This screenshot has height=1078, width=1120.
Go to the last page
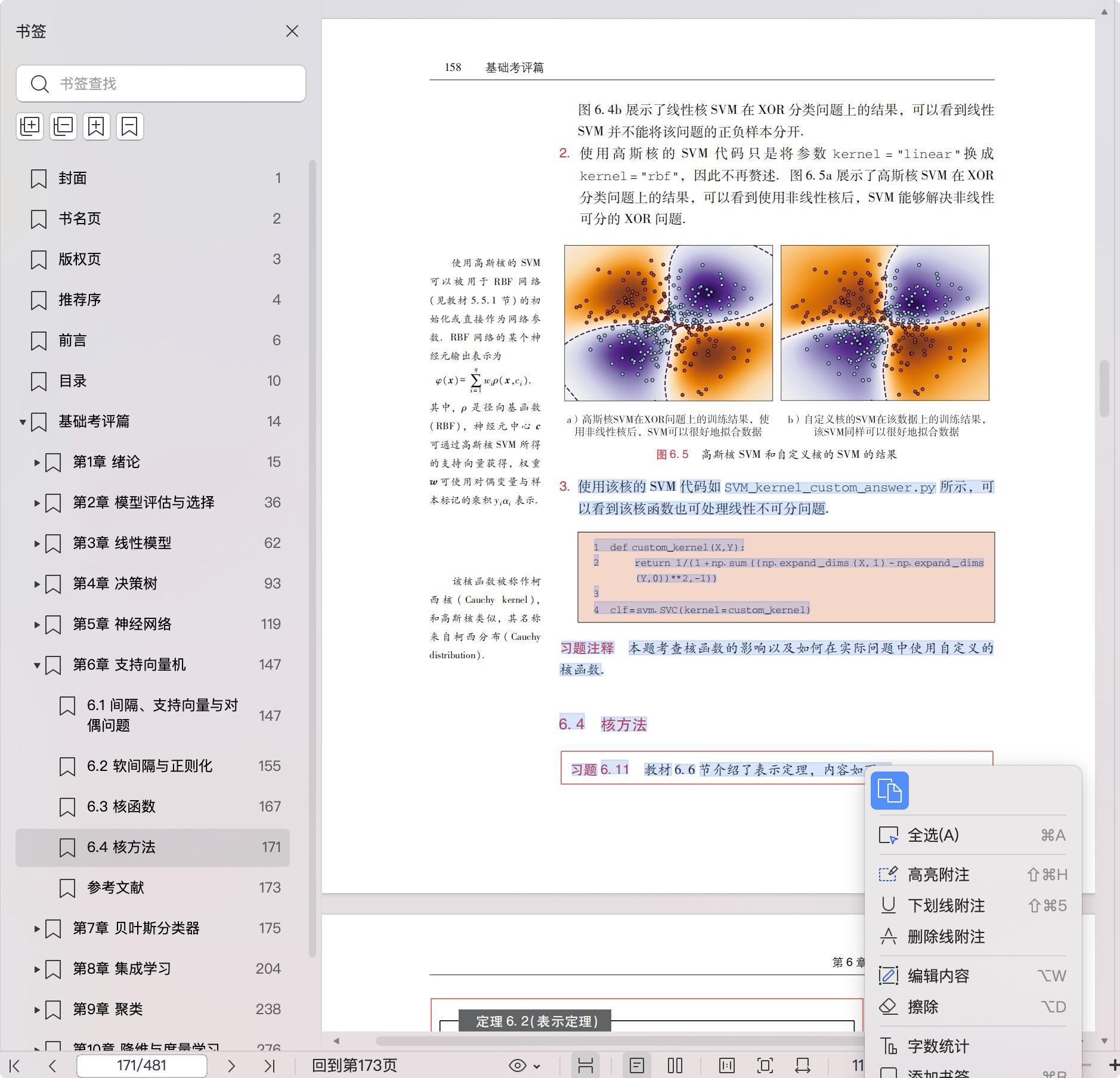pos(269,1065)
